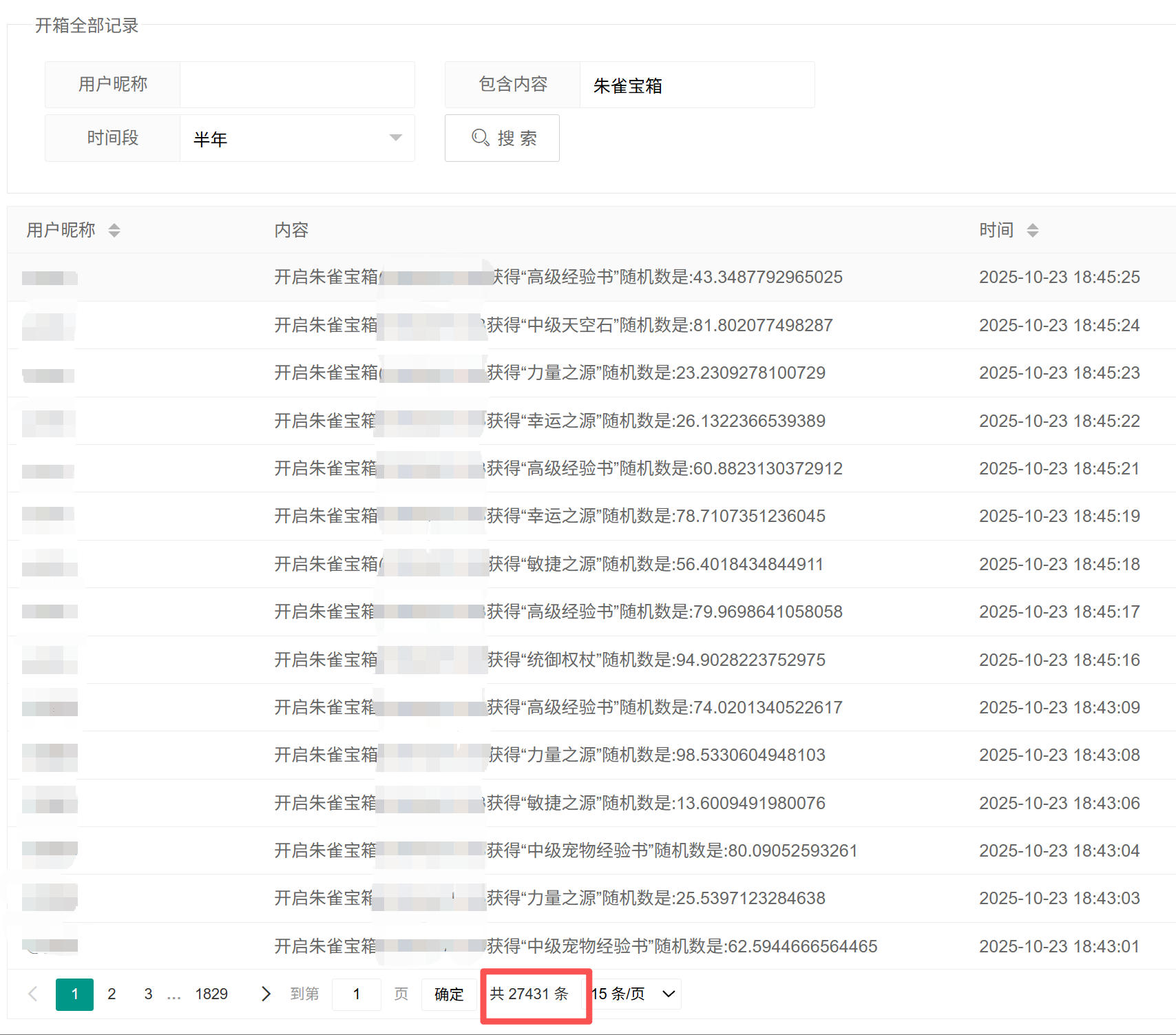This screenshot has width=1176, height=1035.
Task: Open the 时间段 dropdown showing 半年
Action: coord(297,138)
